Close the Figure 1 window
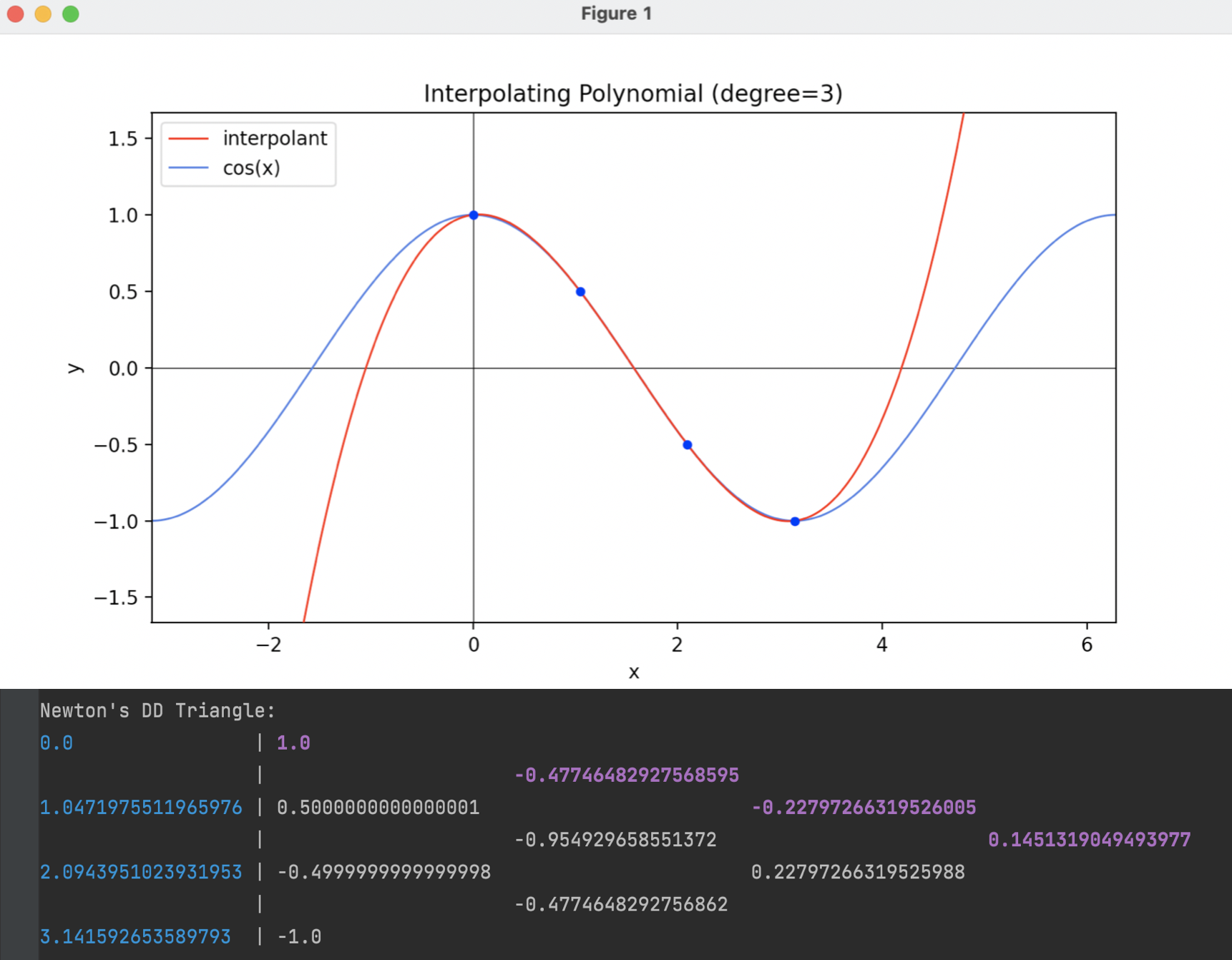 point(15,14)
